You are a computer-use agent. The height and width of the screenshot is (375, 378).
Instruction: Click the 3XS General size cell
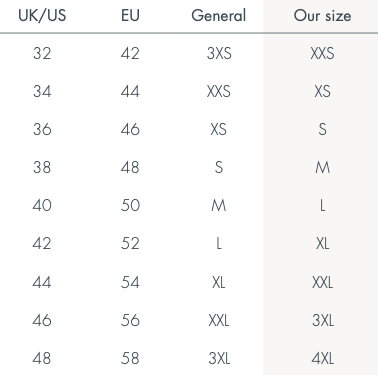(219, 53)
